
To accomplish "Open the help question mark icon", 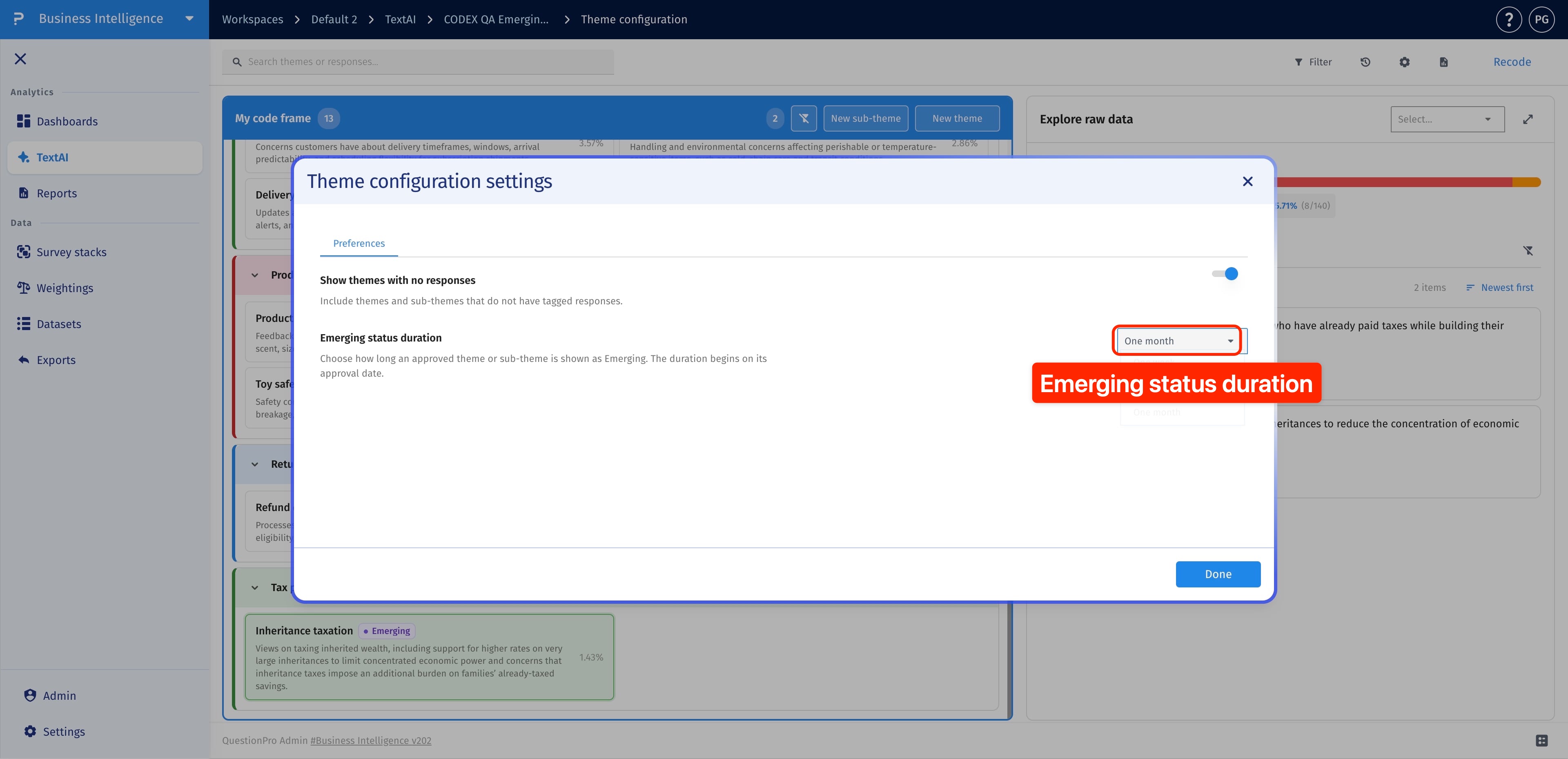I will click(1509, 20).
